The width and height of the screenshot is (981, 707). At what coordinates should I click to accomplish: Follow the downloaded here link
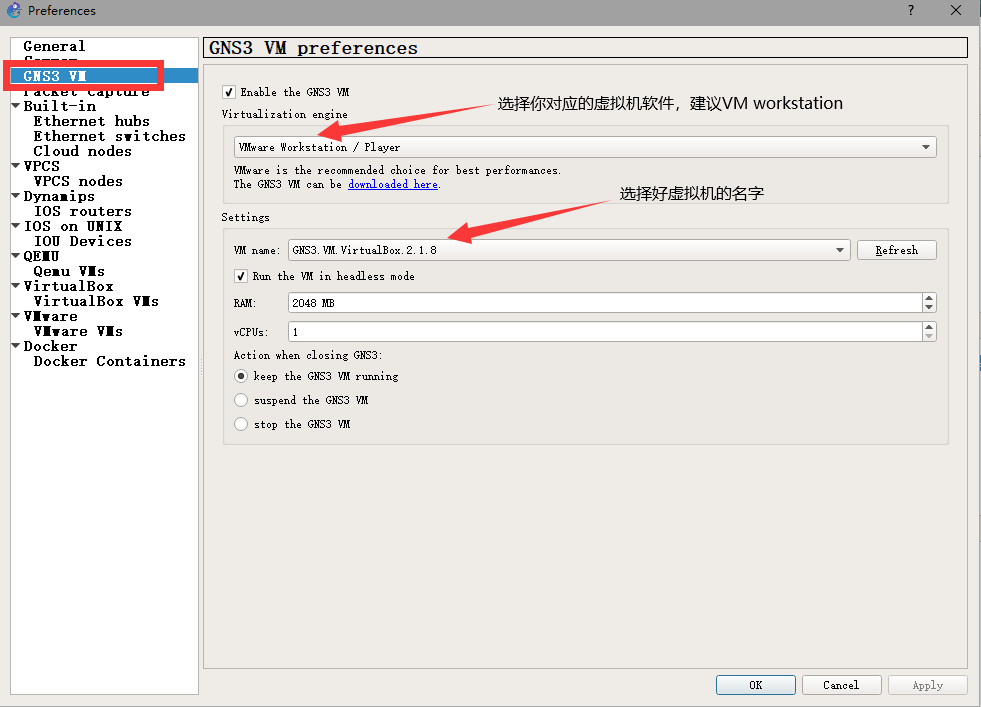(393, 185)
